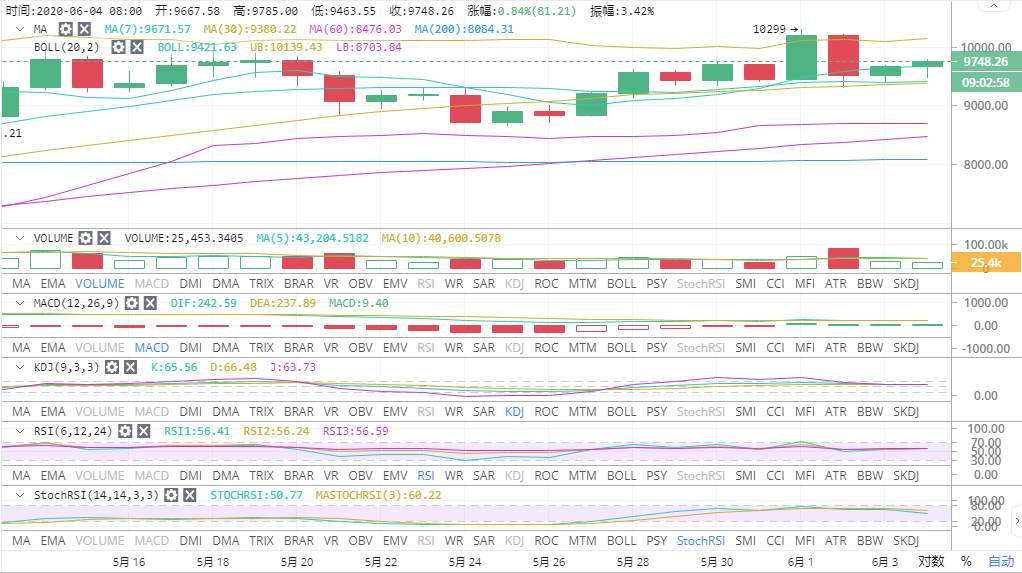1022x573 pixels.
Task: Select ROC tab under the RSI panel
Action: (x=546, y=476)
